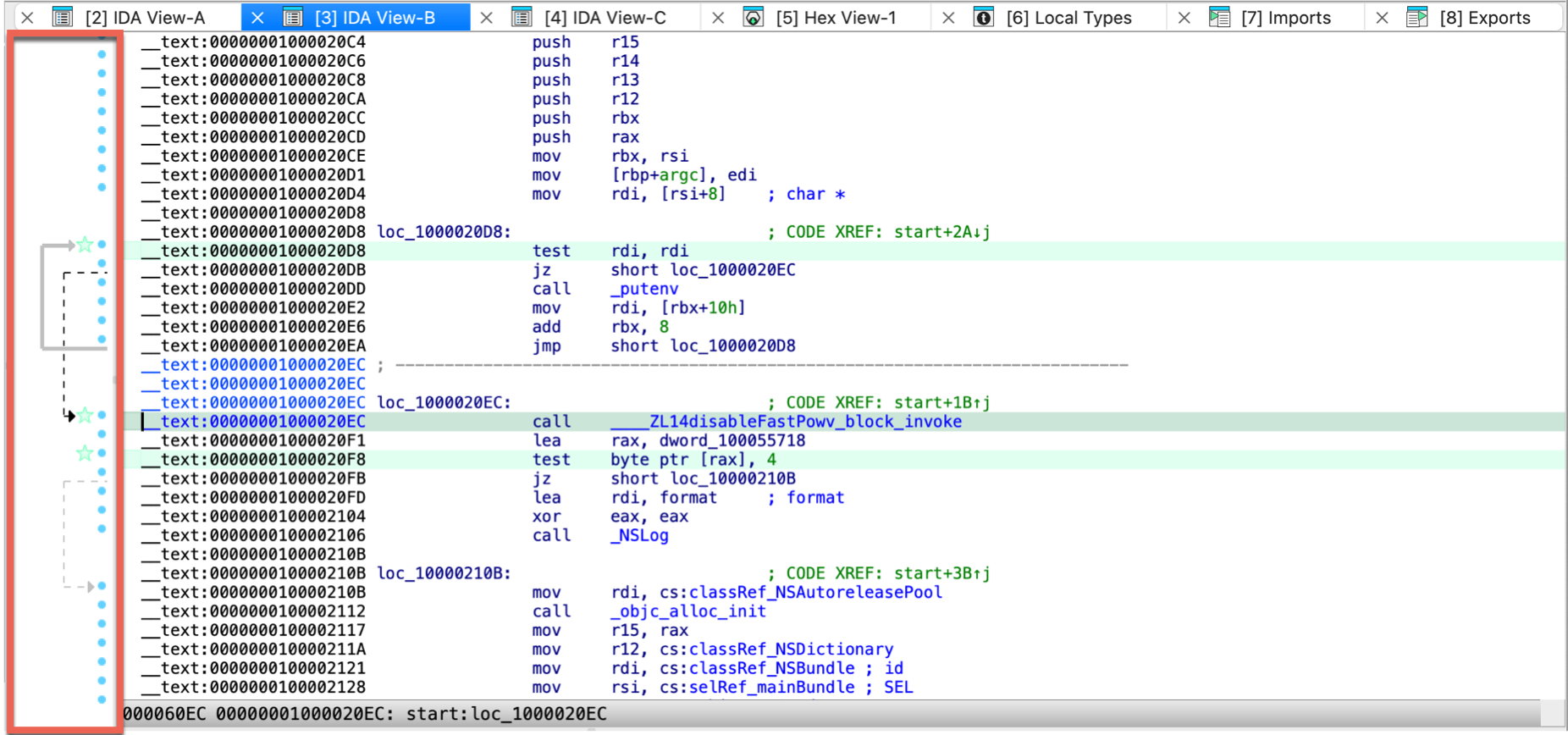The width and height of the screenshot is (1568, 735).
Task: Click the classRef_NSAutoreleasePool reference
Action: pyautogui.click(x=814, y=593)
